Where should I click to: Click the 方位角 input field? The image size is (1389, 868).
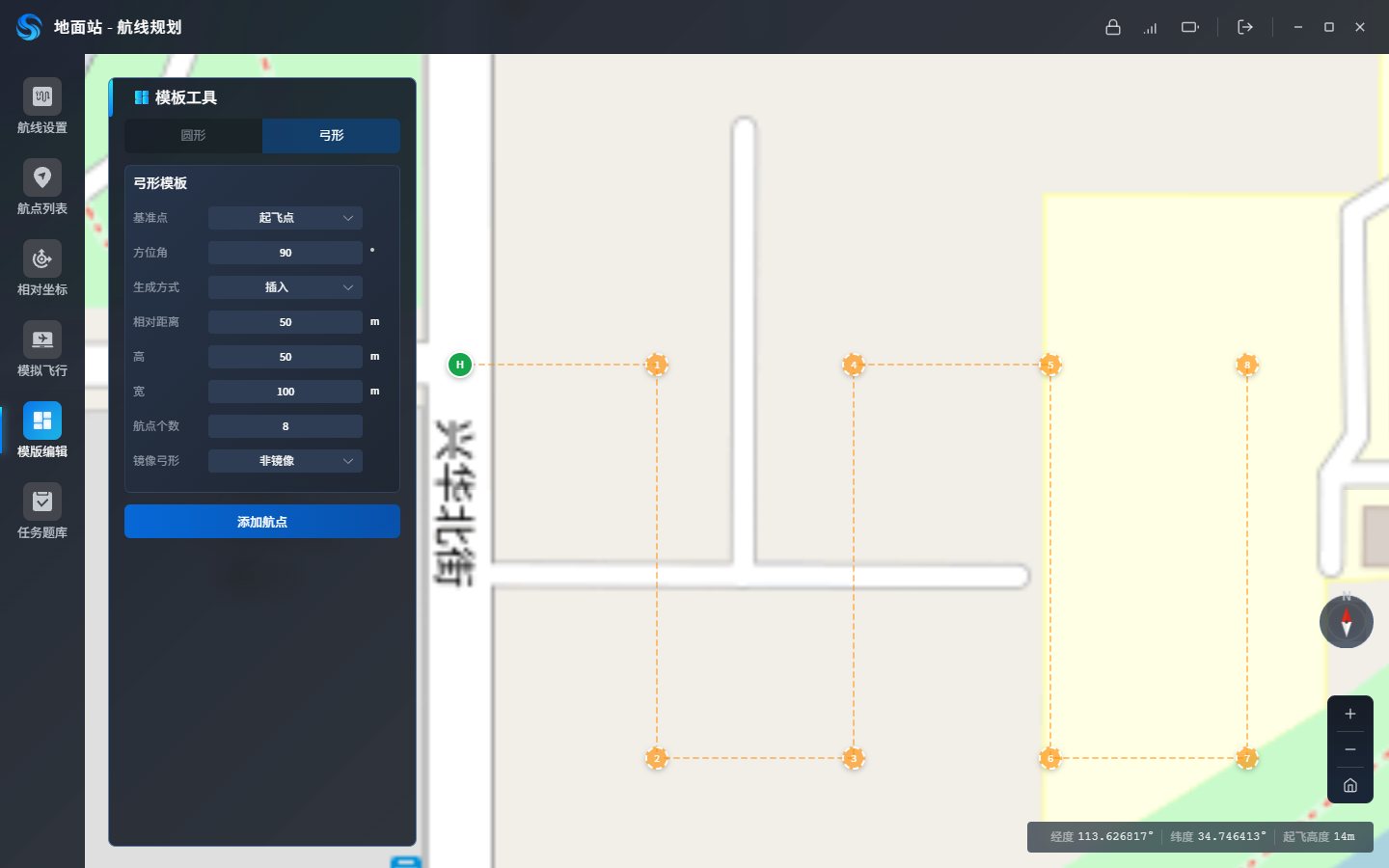(x=286, y=253)
